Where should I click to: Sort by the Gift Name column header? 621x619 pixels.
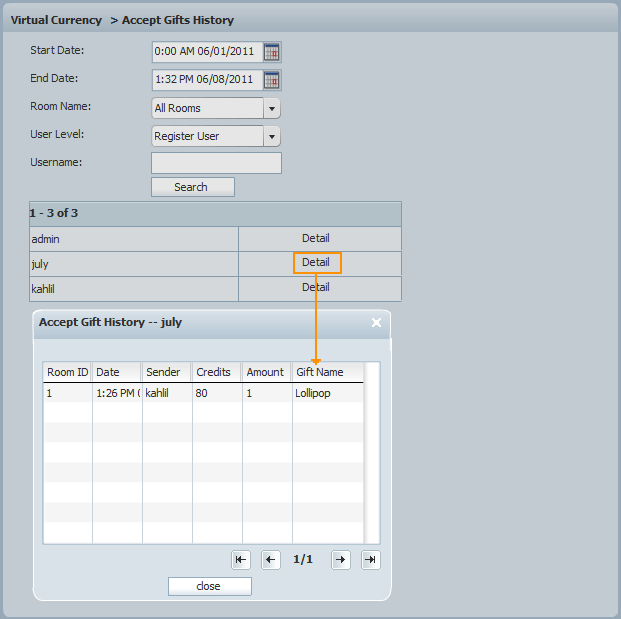click(326, 372)
